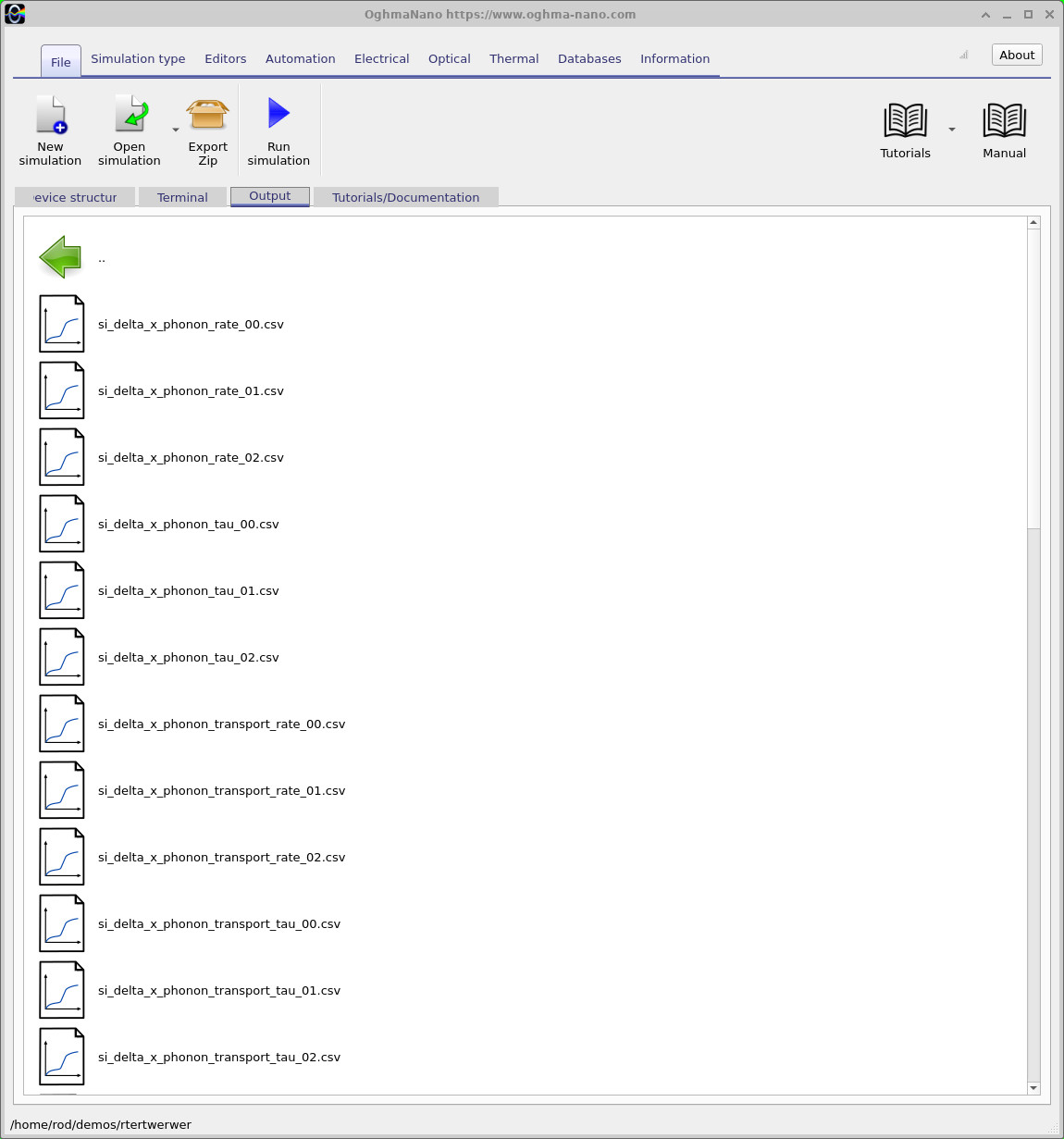Open the Tutorials book icon
This screenshot has height=1139, width=1064.
pos(905,121)
